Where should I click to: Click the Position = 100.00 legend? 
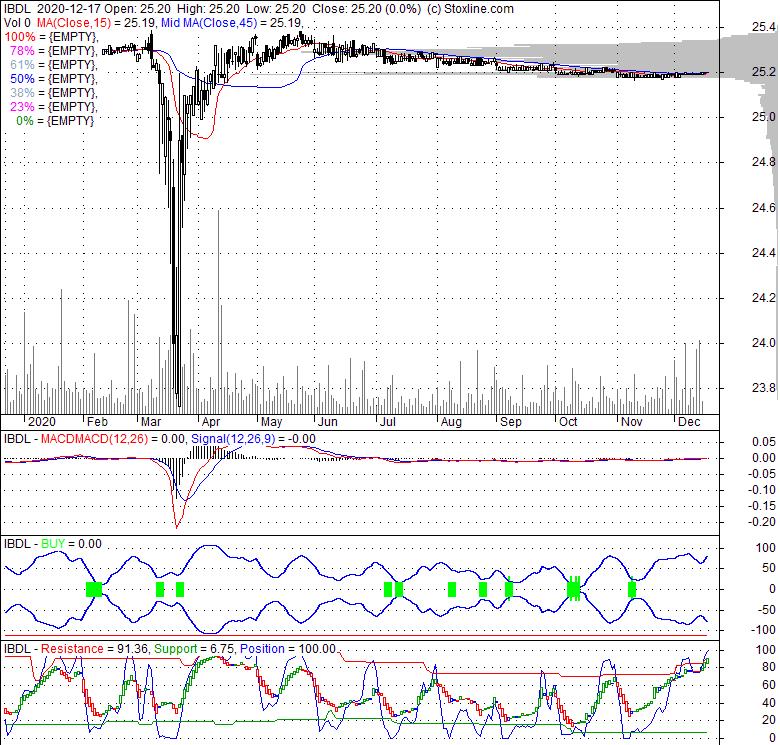[x=288, y=649]
